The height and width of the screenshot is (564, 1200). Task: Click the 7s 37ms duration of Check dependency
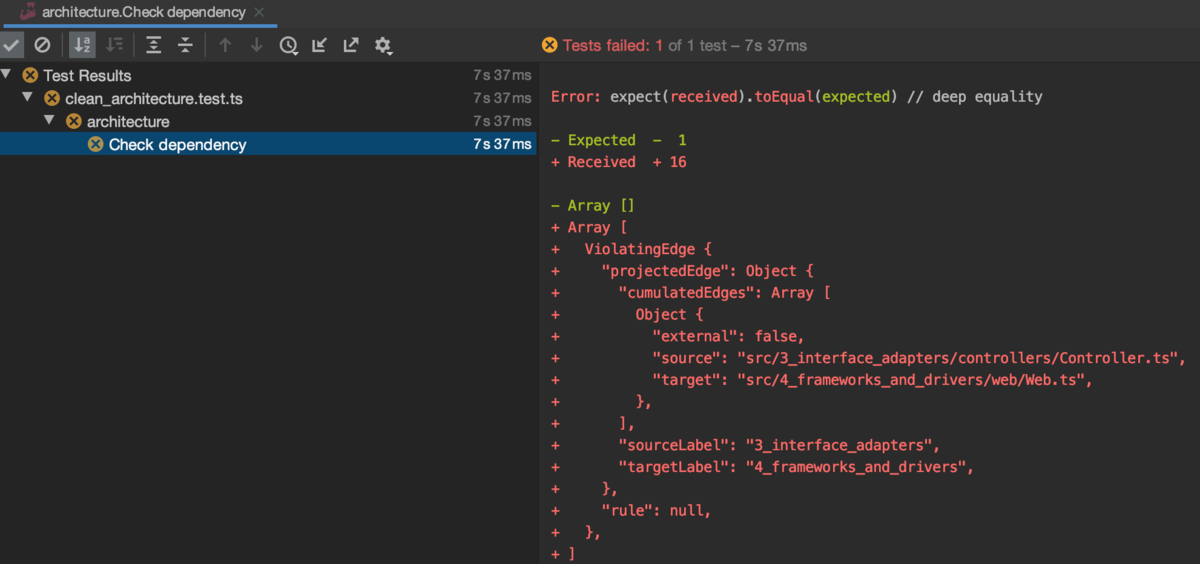click(x=502, y=144)
